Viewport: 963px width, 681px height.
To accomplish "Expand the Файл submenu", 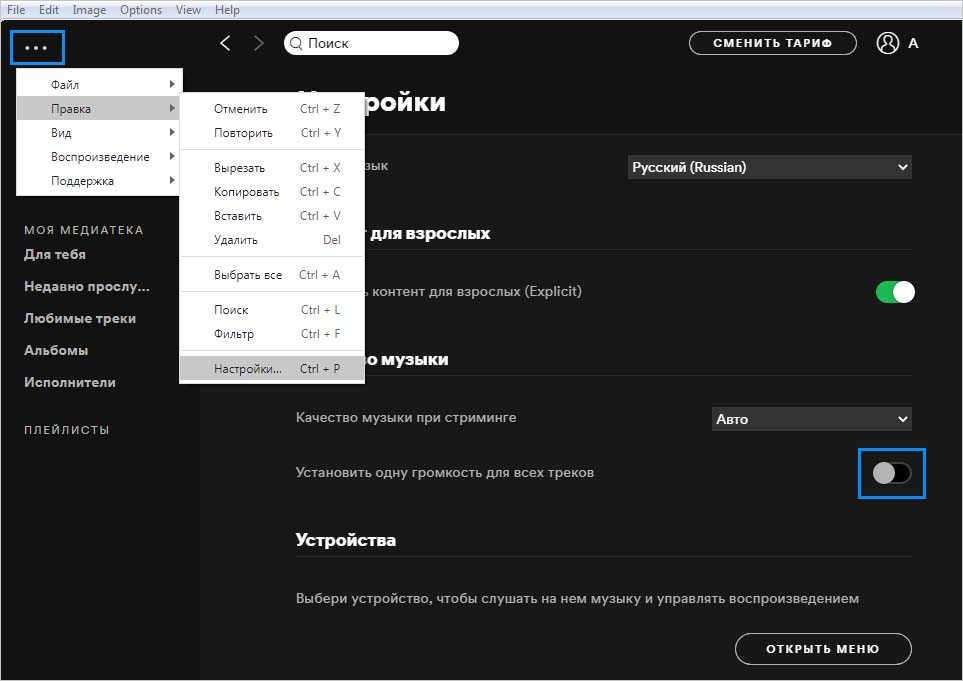I will click(98, 85).
